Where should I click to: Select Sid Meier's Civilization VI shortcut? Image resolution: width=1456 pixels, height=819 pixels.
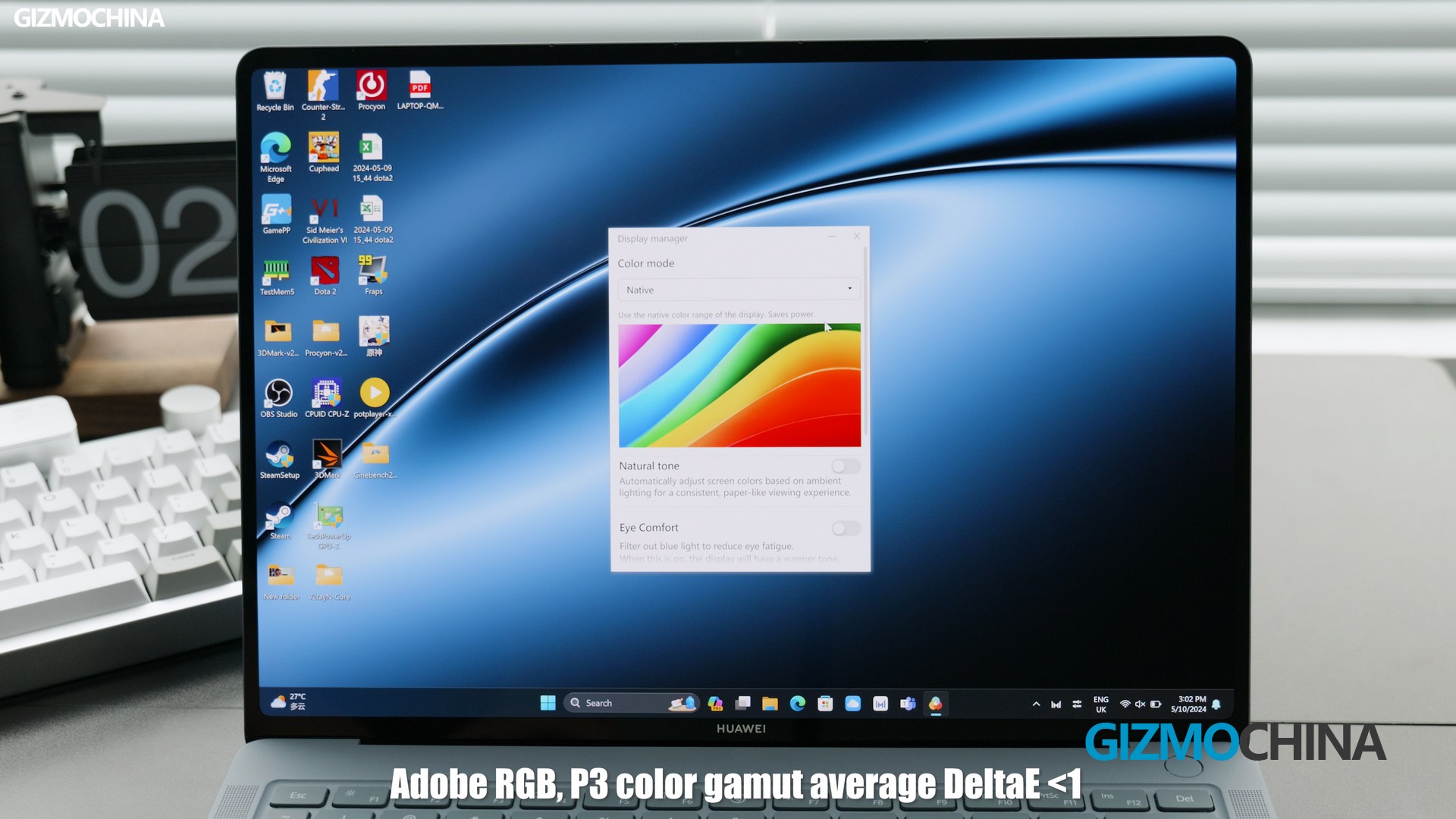325,221
